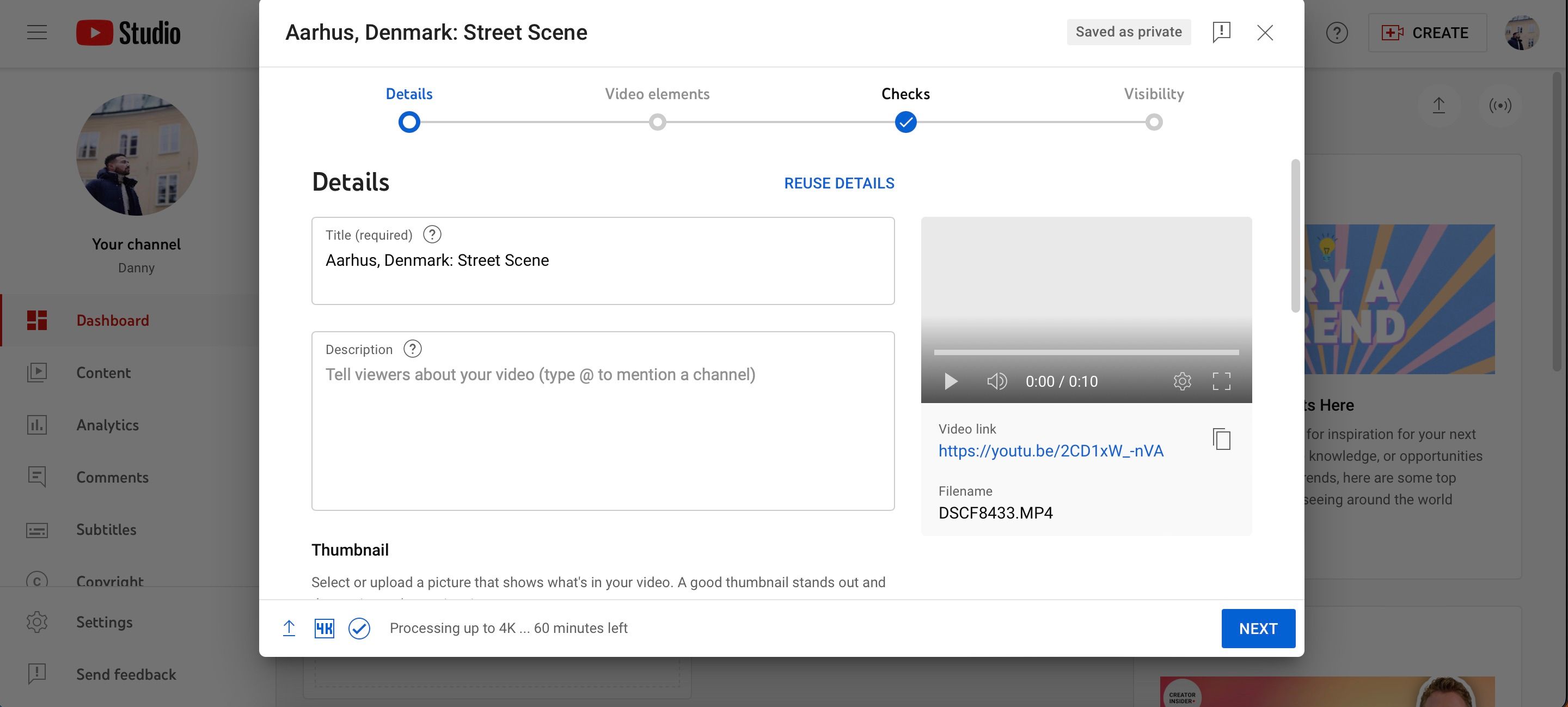Send feedback via header flag icon
The image size is (1568, 707).
pyautogui.click(x=1221, y=32)
